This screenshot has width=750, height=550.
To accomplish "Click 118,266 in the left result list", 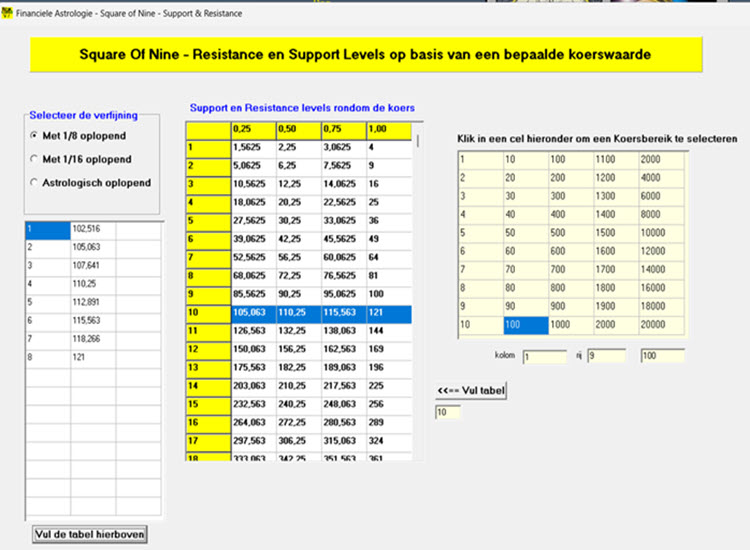I will click(92, 338).
